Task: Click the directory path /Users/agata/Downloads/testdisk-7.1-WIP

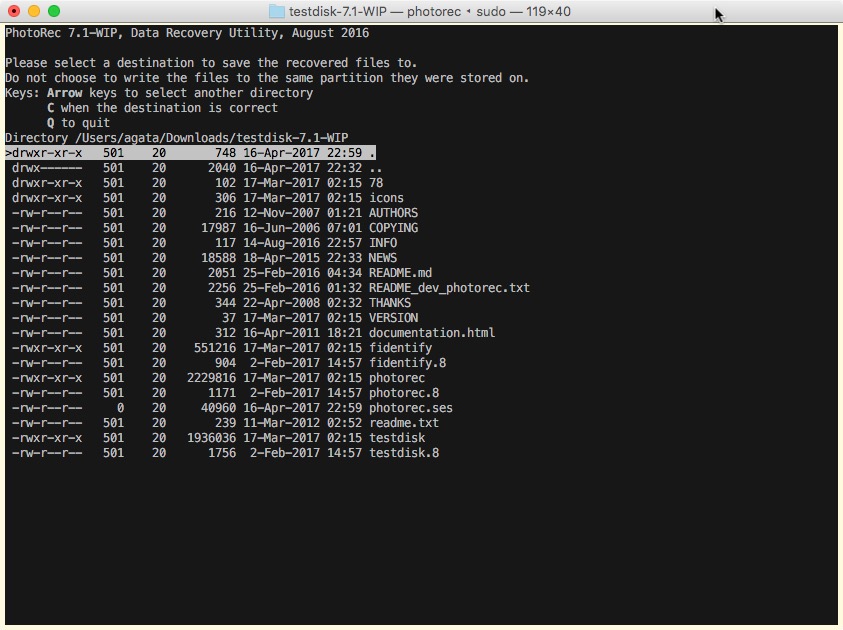Action: coord(211,138)
